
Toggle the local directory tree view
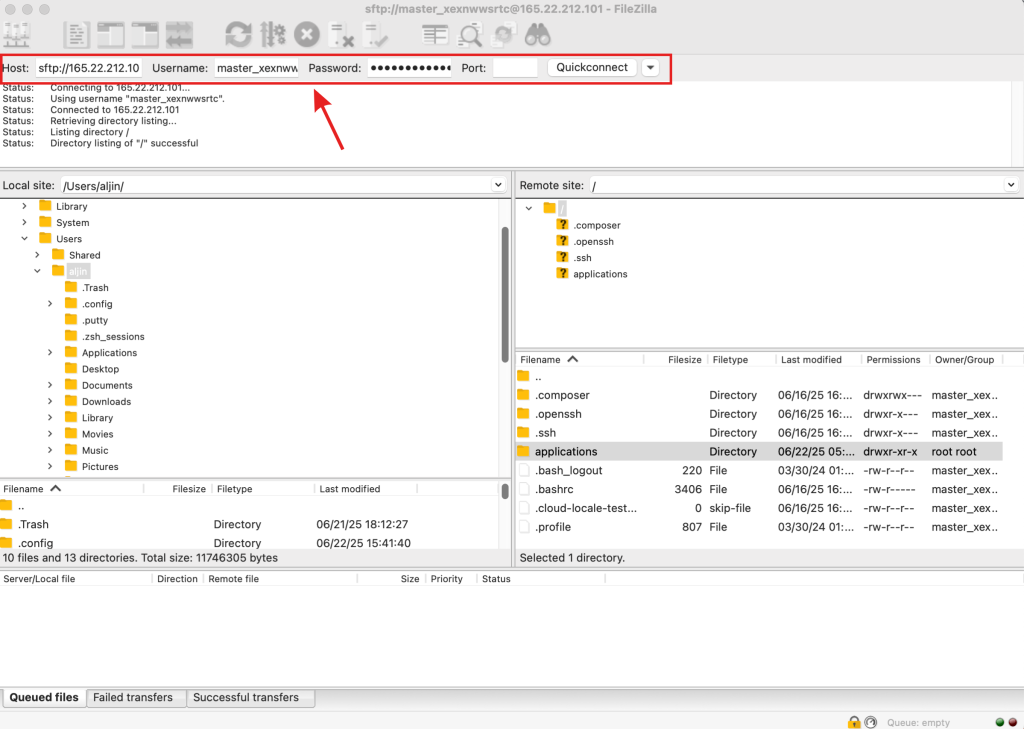click(111, 35)
